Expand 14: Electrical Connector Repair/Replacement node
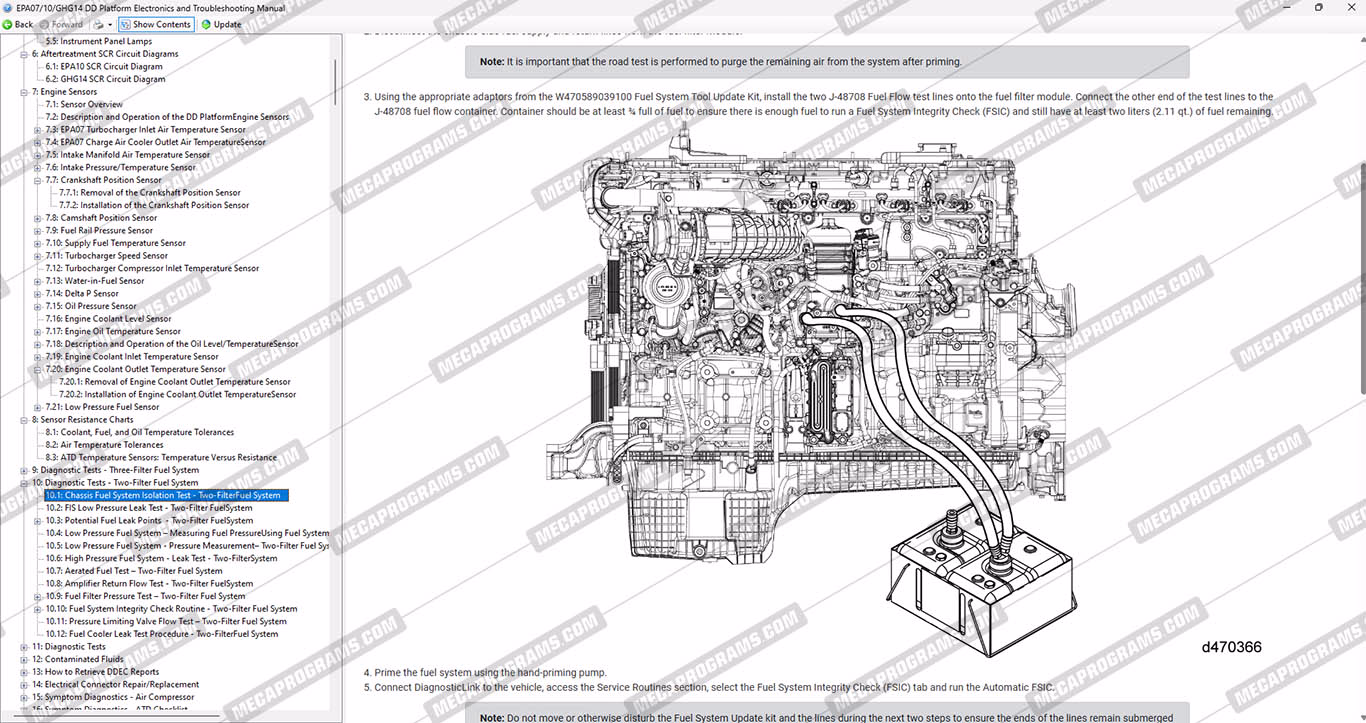The height and width of the screenshot is (723, 1366). click(24, 685)
